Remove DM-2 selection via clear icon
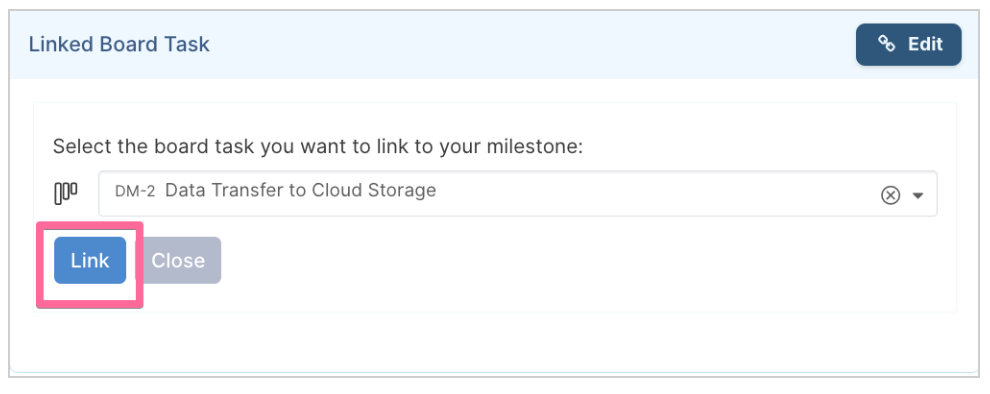Viewport: 990px width, 394px height. [890, 196]
